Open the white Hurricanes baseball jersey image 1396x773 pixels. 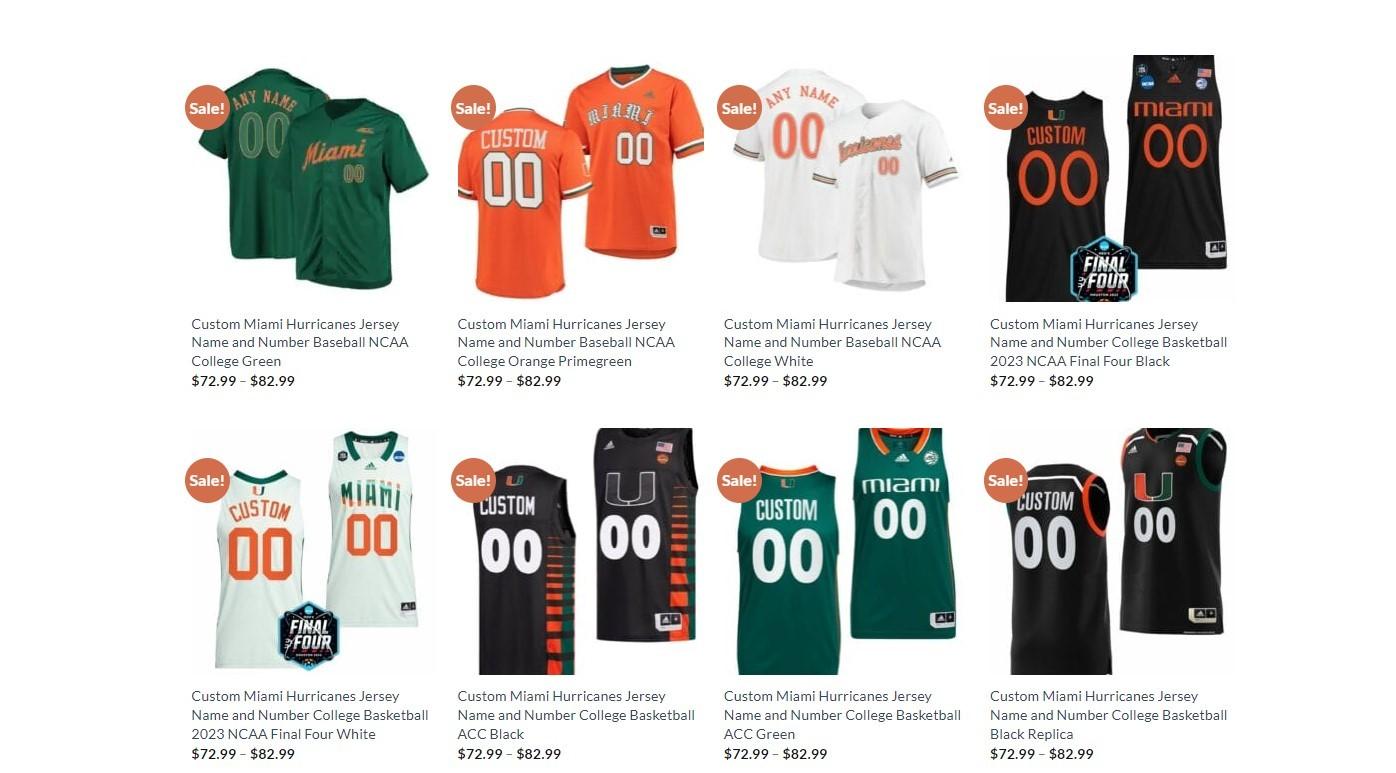846,178
